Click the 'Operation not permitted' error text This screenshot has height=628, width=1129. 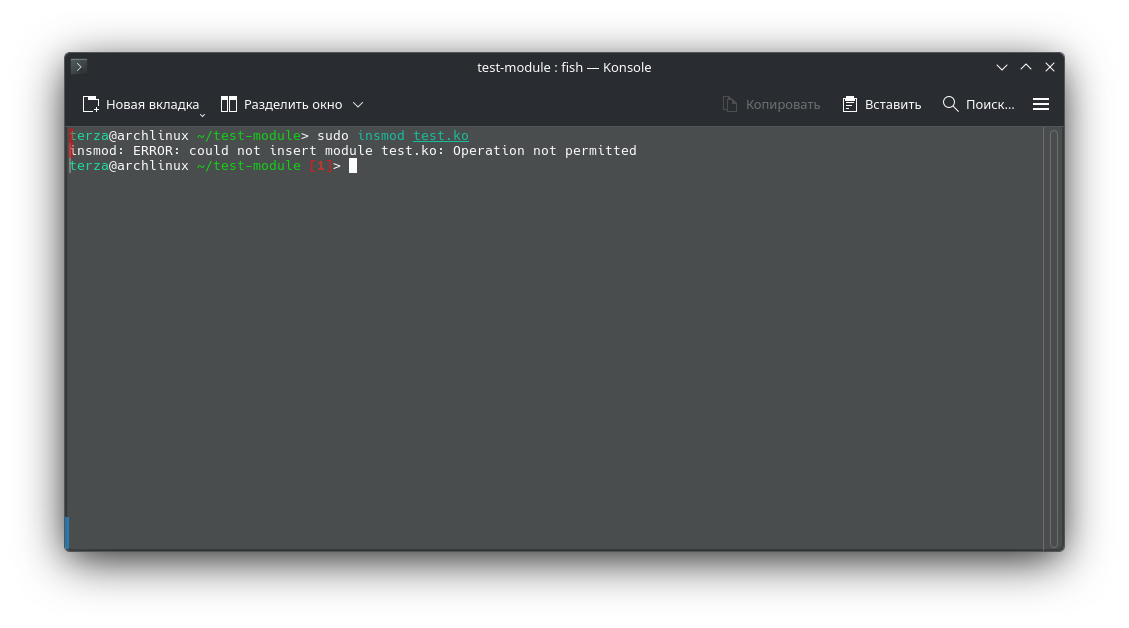click(x=544, y=151)
